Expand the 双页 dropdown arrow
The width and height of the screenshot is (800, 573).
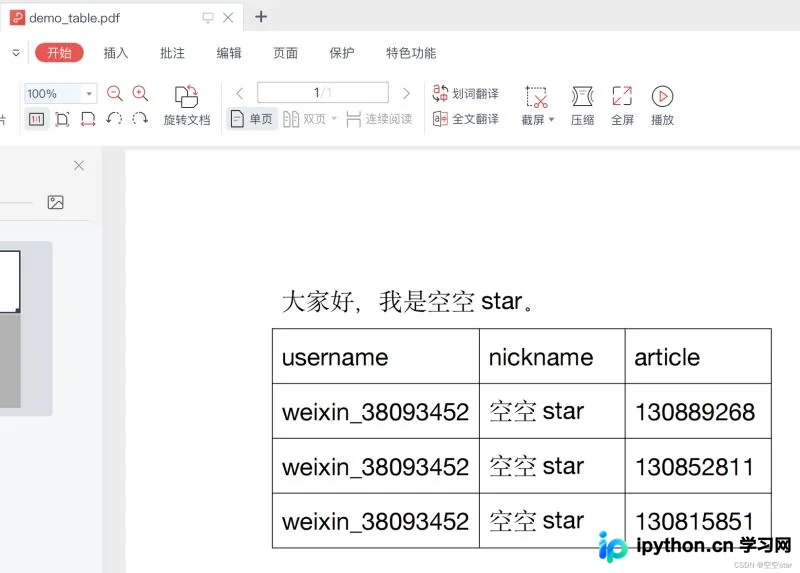click(x=334, y=119)
